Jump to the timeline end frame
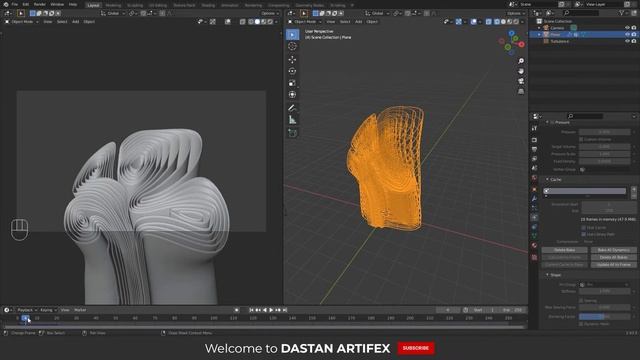Viewport: 640px width, 360px height. [x=285, y=310]
